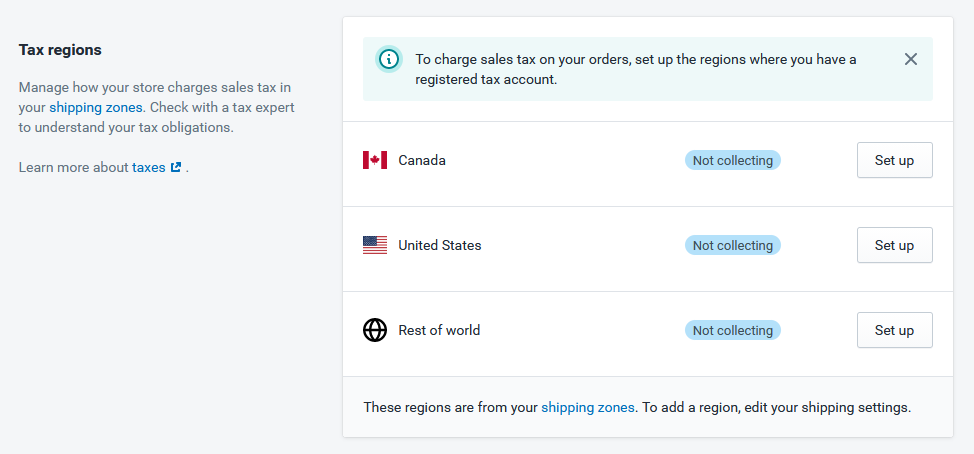Screen dimensions: 974x454
Task: Set up tax collection for Canada
Action: tap(894, 160)
